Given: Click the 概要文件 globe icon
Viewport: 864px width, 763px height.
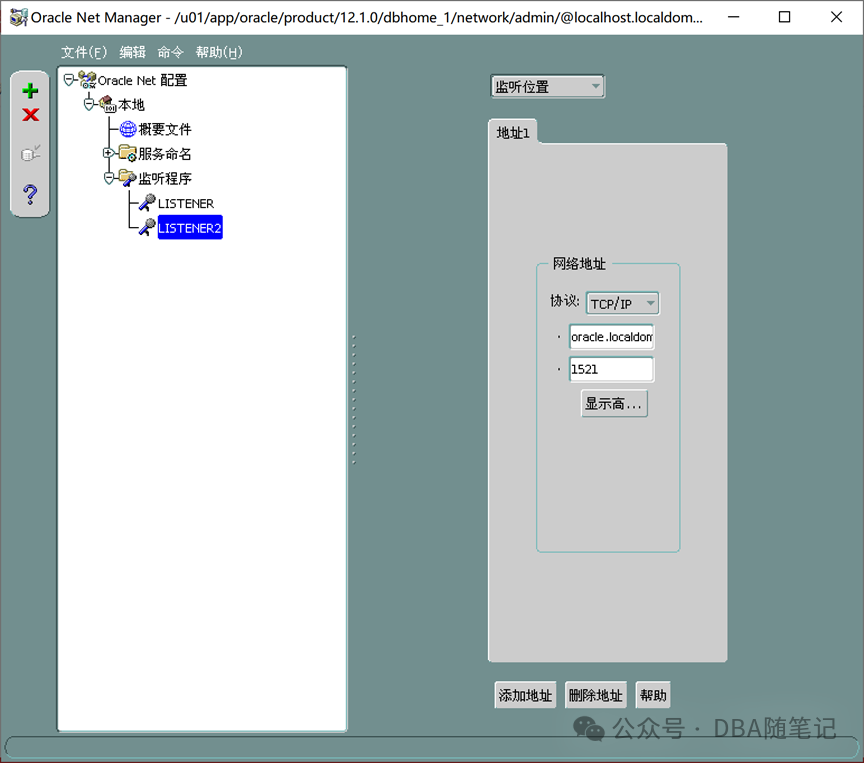Looking at the screenshot, I should click(x=128, y=129).
